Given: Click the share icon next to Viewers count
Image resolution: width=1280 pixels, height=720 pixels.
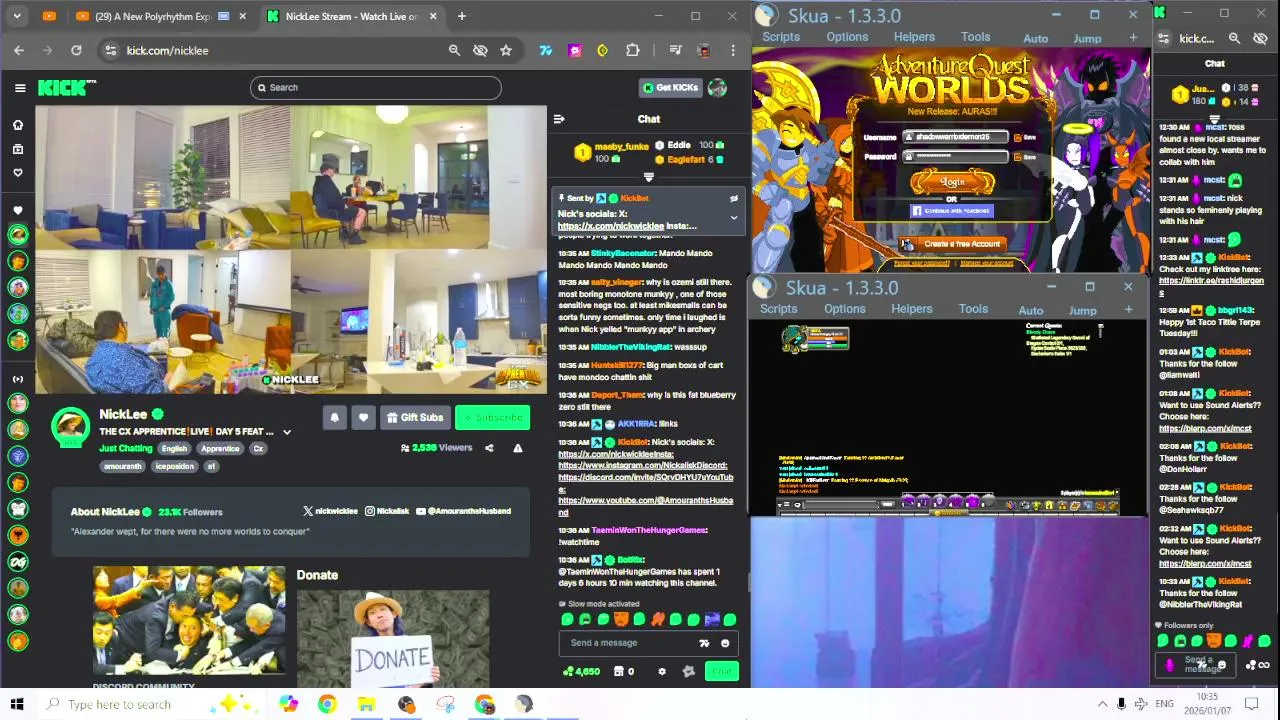Looking at the screenshot, I should point(489,448).
